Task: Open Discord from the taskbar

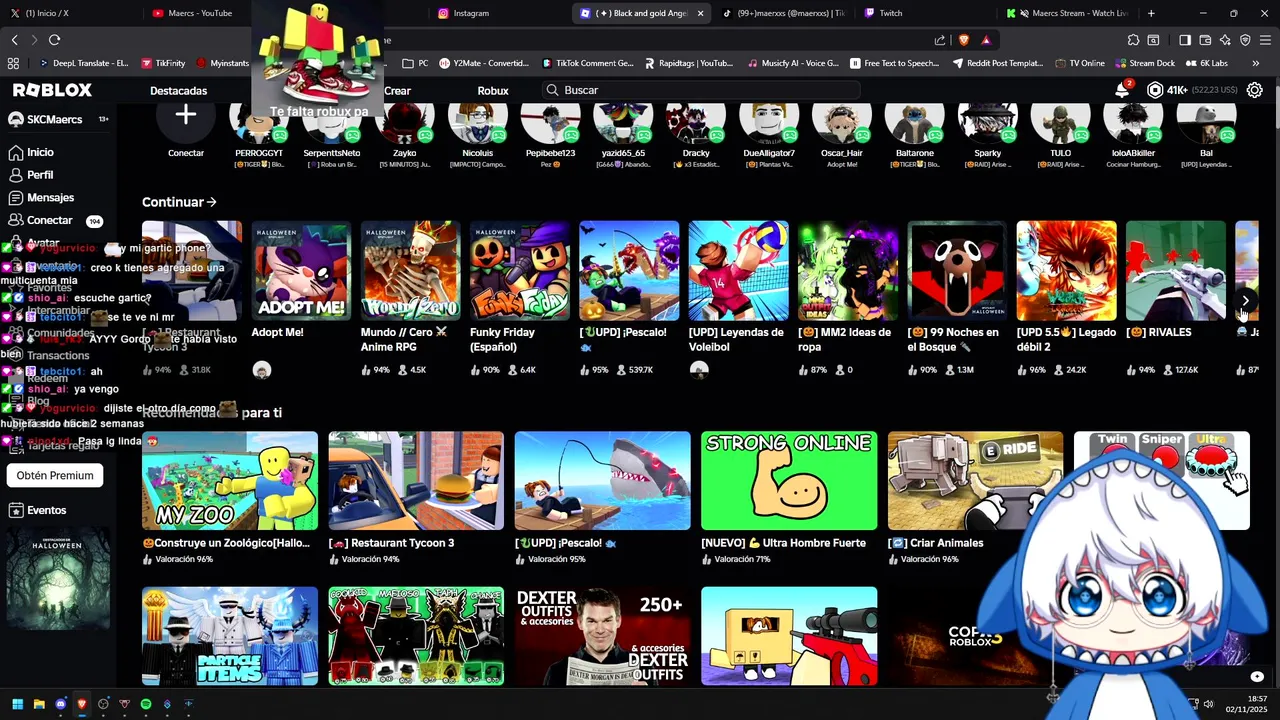Action: pyautogui.click(x=60, y=704)
